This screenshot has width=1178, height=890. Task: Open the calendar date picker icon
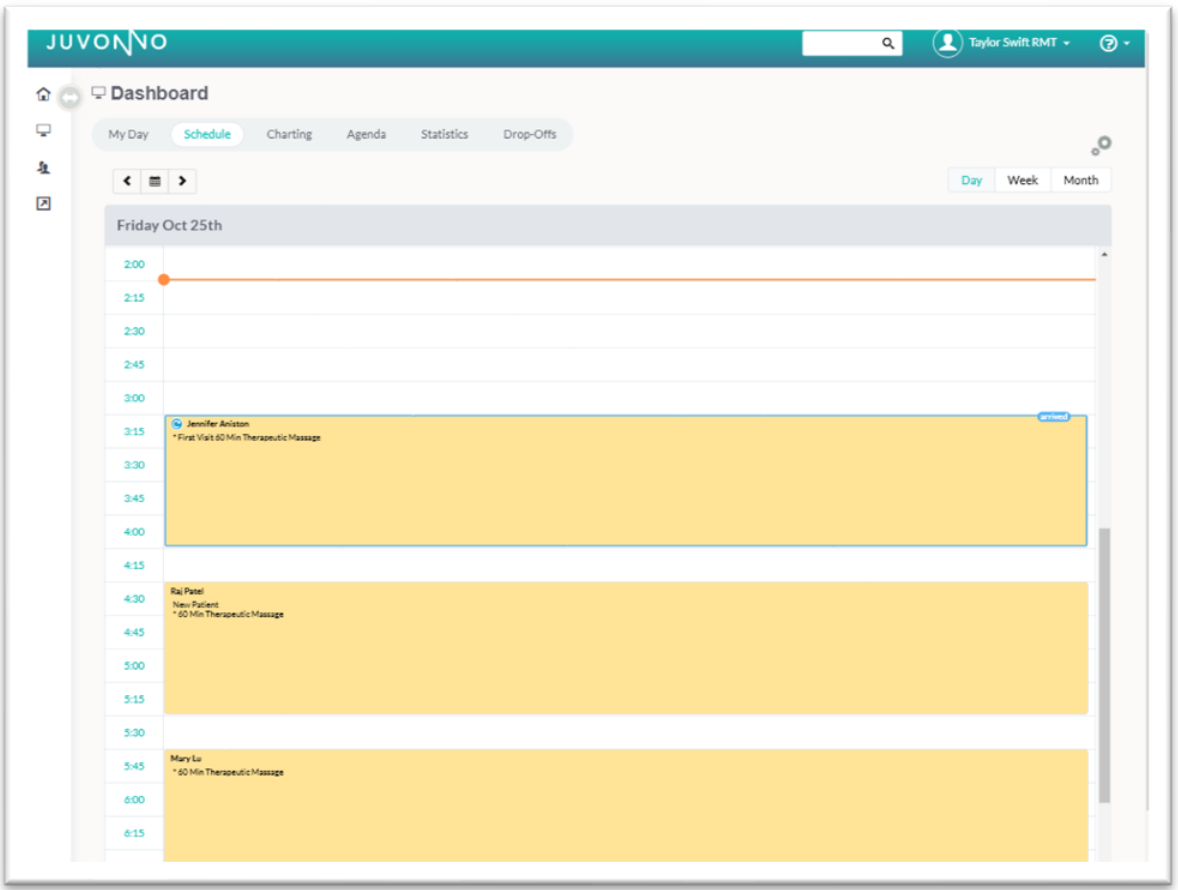(155, 181)
